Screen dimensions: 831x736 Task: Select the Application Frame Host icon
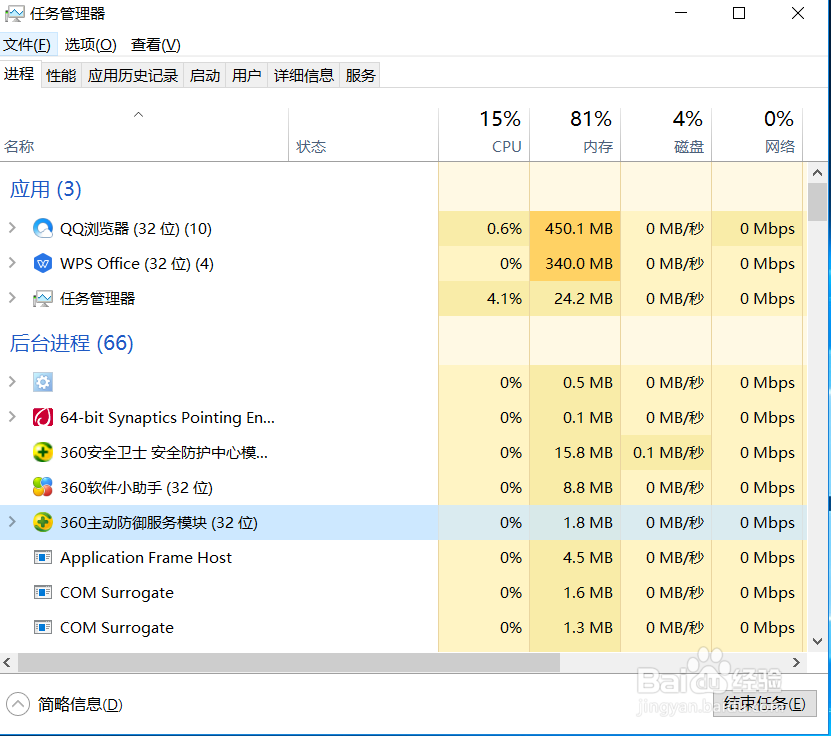tap(42, 557)
